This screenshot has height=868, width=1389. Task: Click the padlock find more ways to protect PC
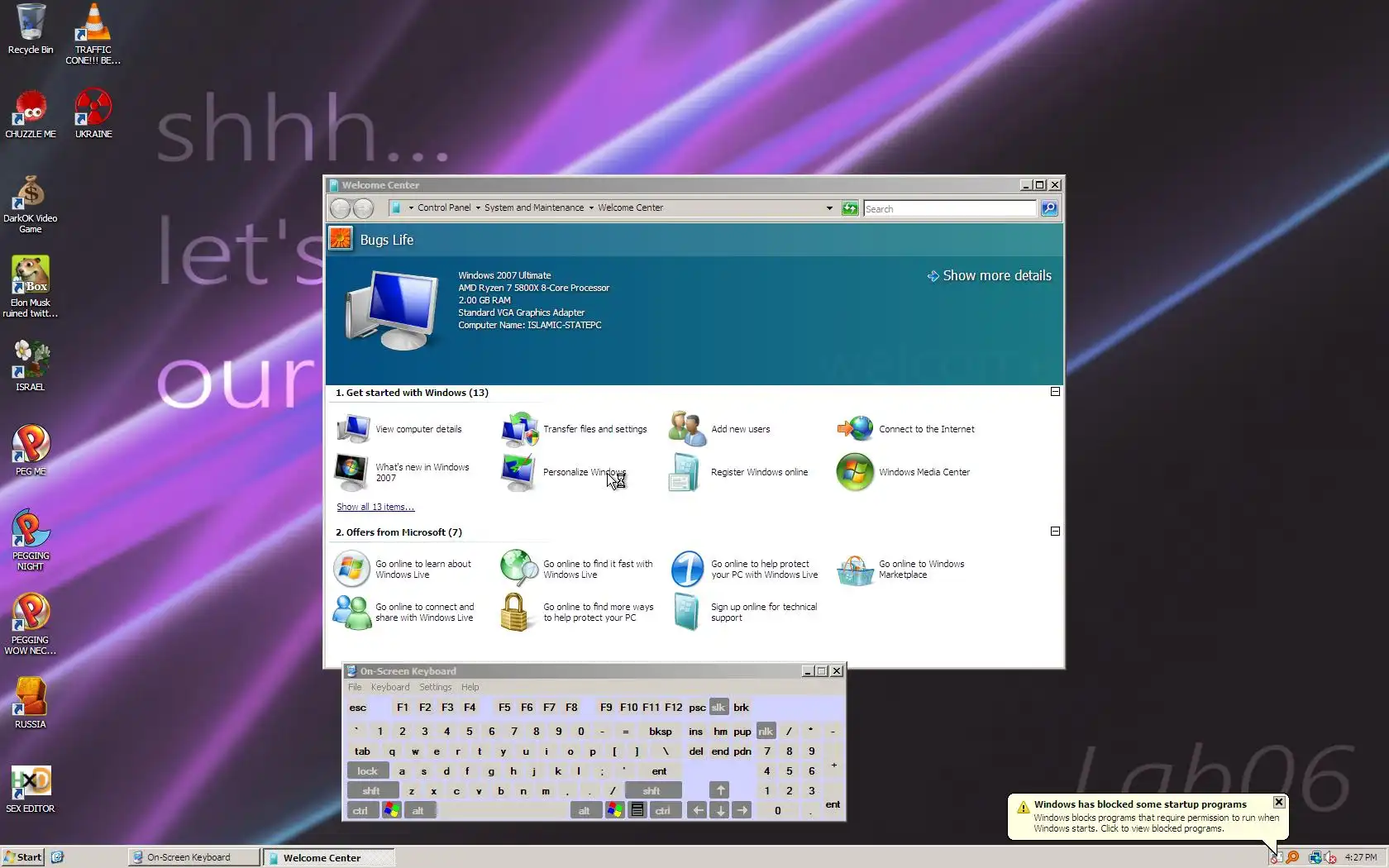514,612
